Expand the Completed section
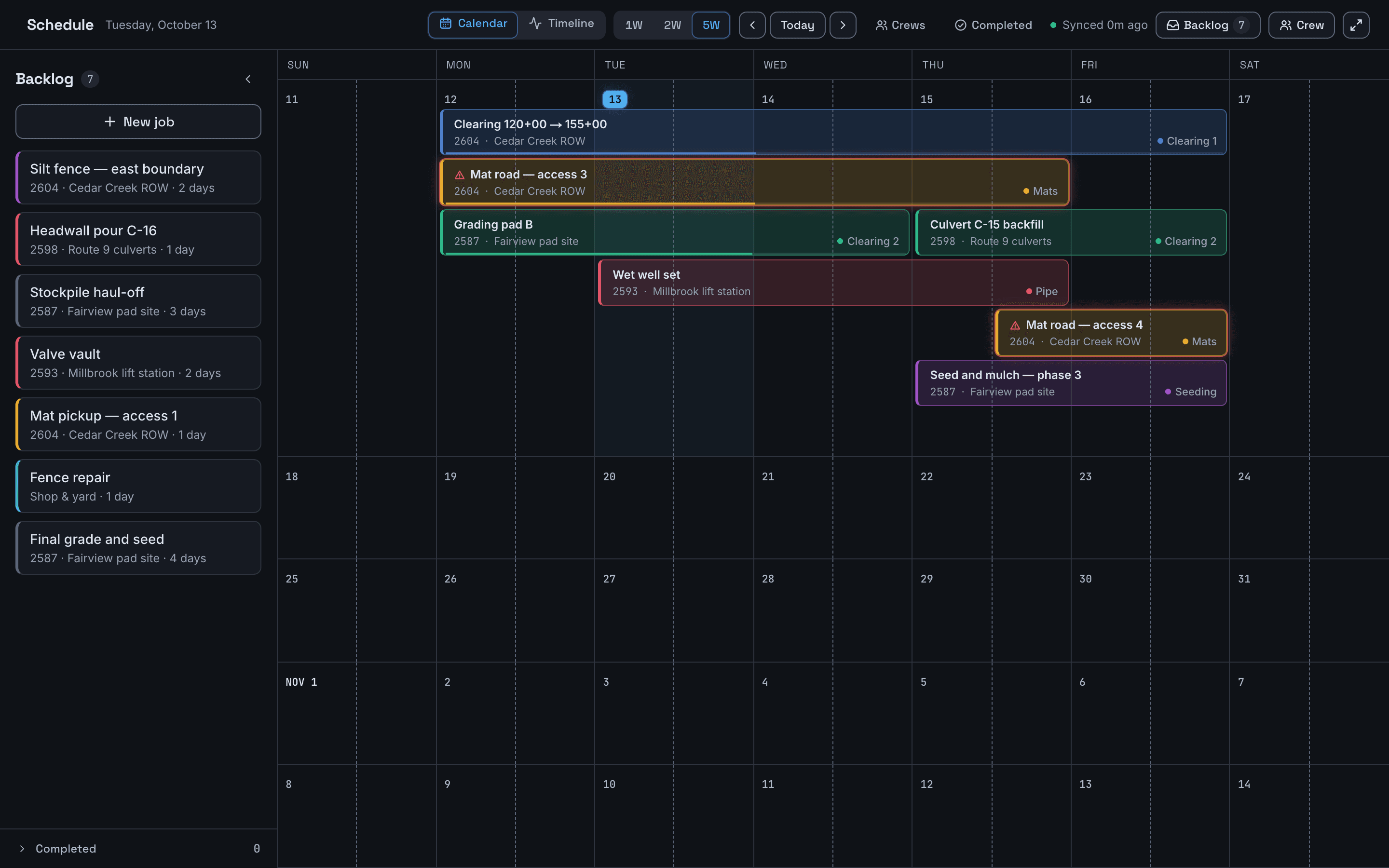 138,849
